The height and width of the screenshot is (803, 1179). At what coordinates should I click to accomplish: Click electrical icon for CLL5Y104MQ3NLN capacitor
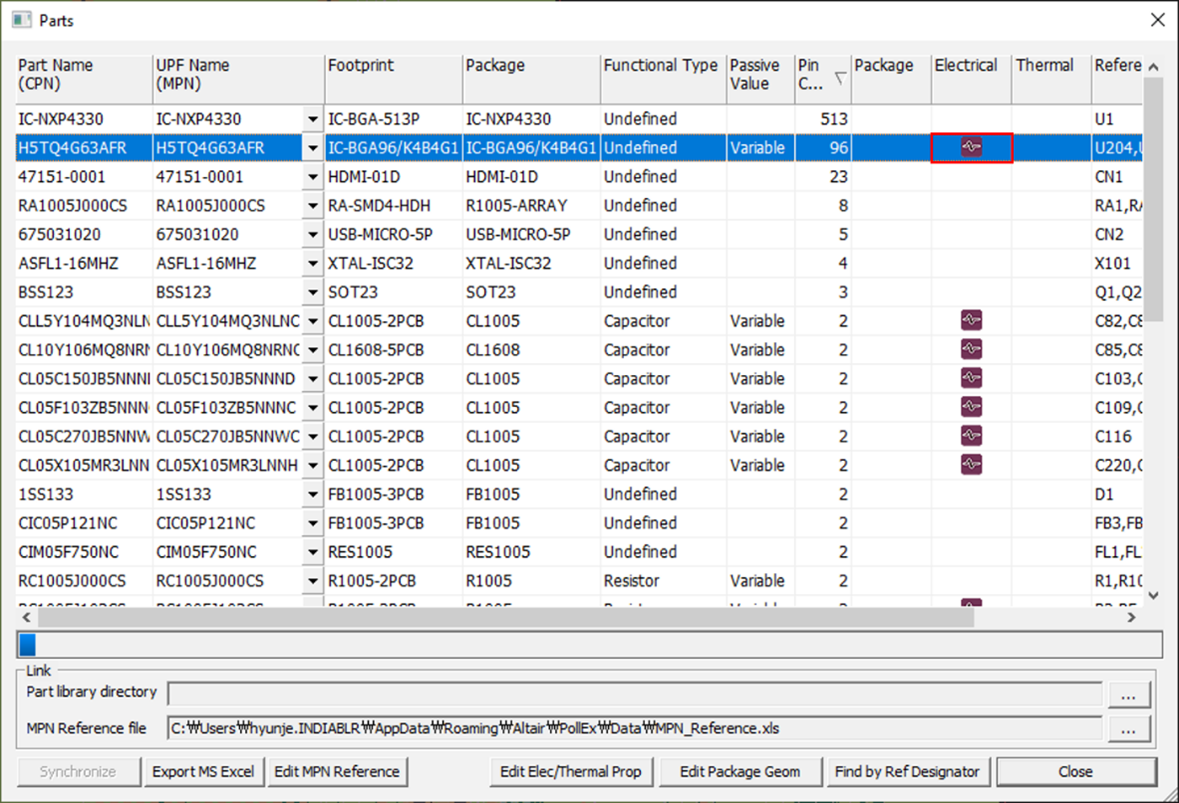tap(971, 321)
